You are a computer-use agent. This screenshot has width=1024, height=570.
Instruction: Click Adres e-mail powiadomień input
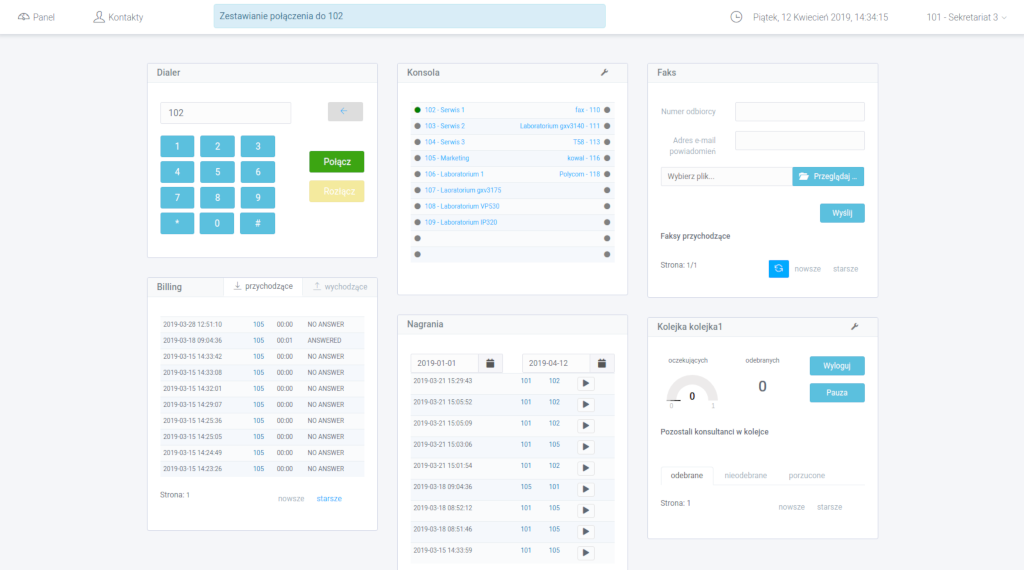[799, 140]
